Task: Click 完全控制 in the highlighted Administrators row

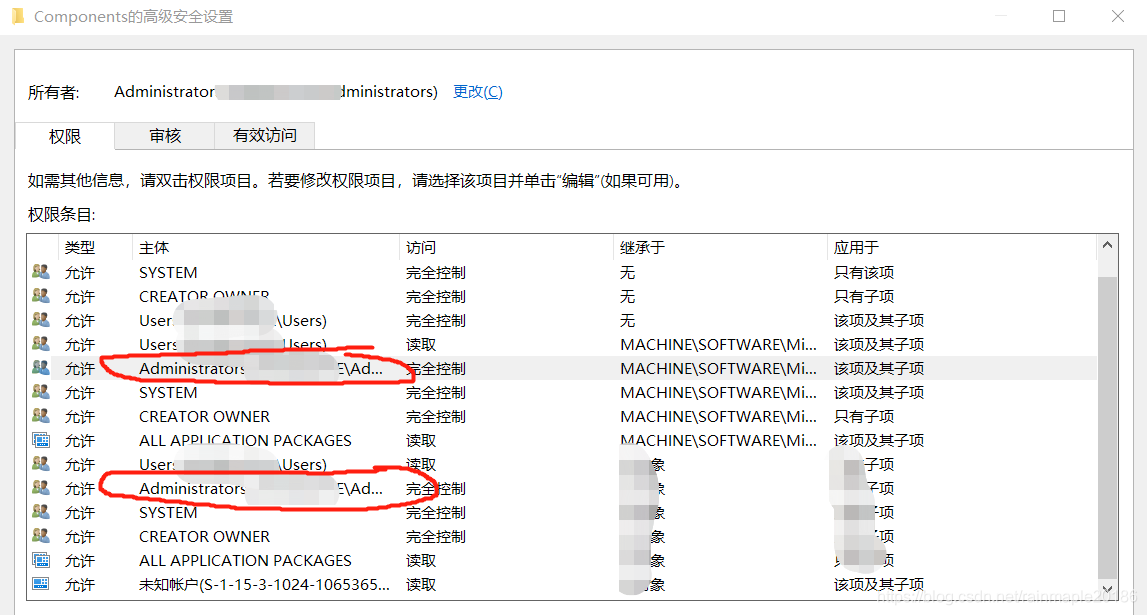Action: 437,369
